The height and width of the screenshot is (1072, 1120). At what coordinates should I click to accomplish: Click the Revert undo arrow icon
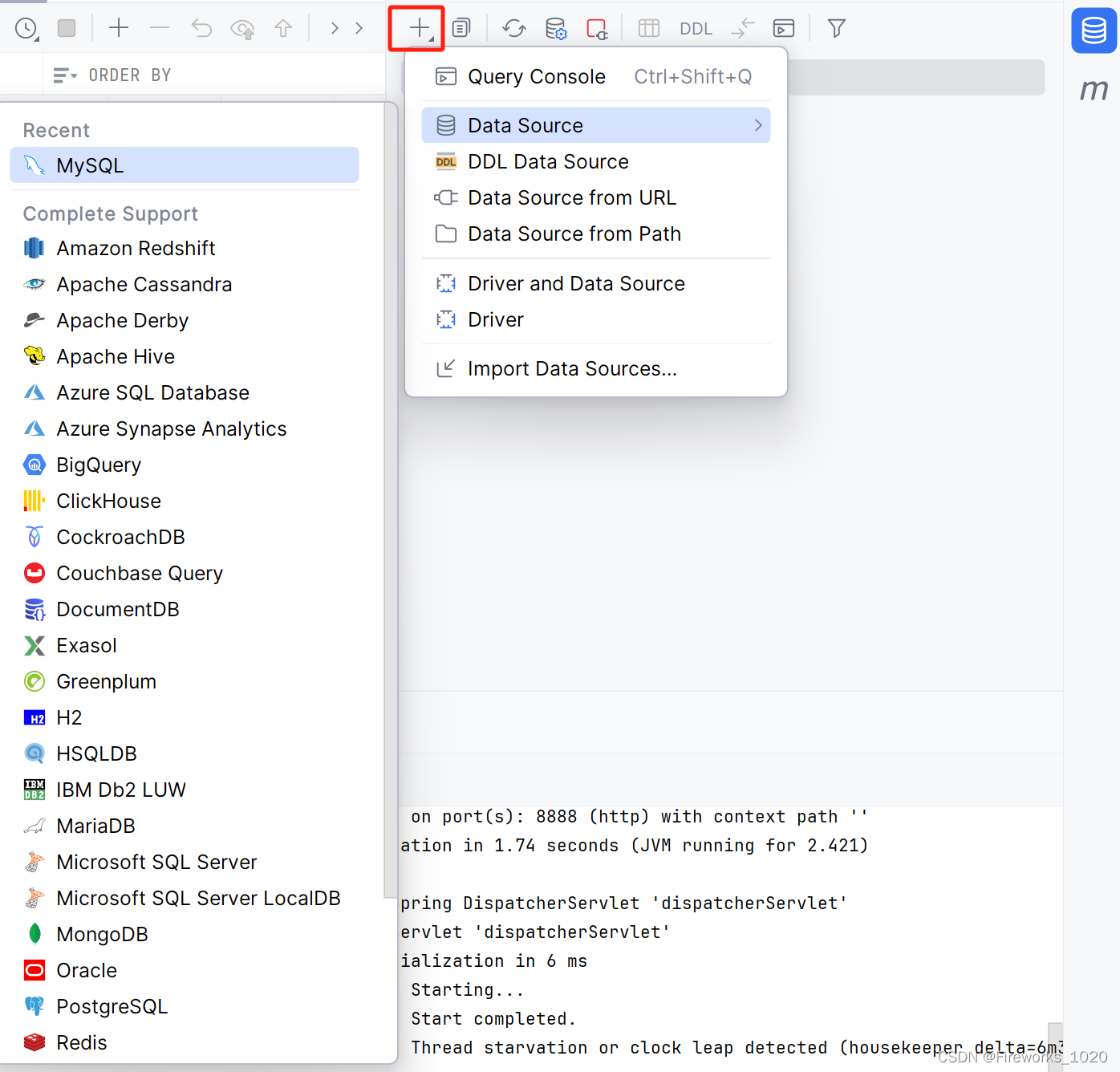click(x=201, y=29)
